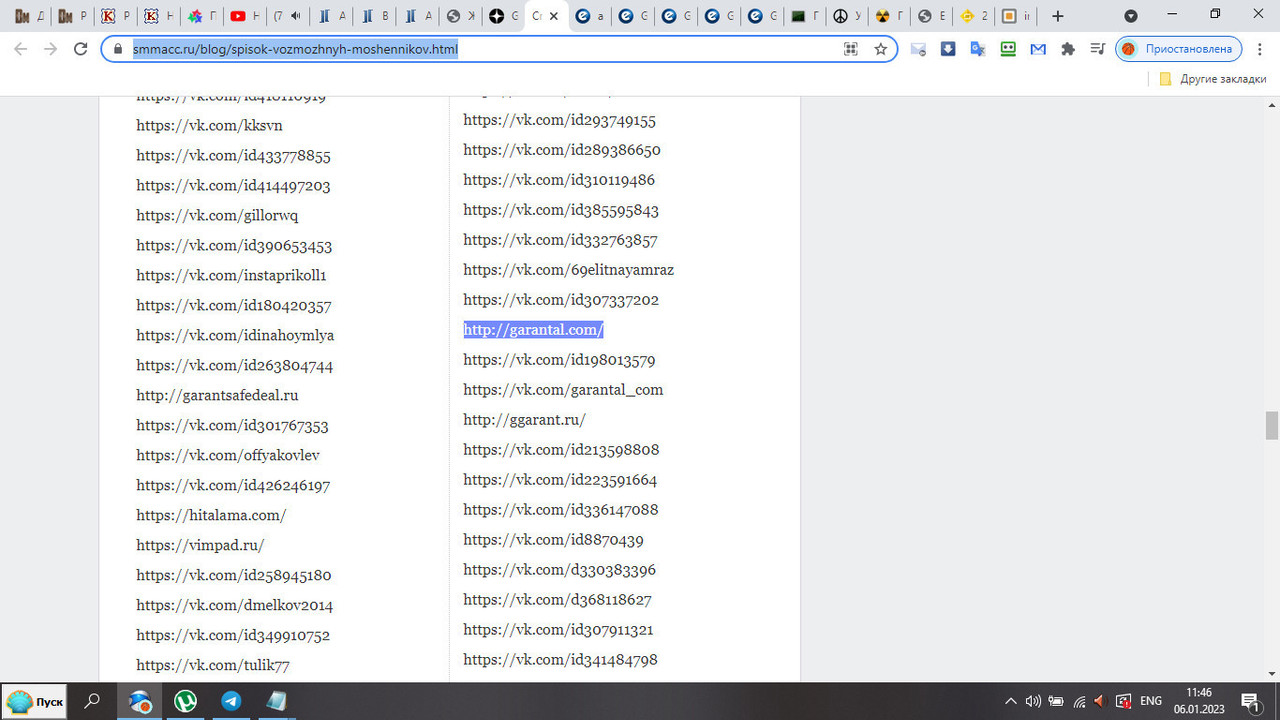Switch the ENG input language indicator
The width and height of the screenshot is (1280, 720).
(x=1151, y=701)
